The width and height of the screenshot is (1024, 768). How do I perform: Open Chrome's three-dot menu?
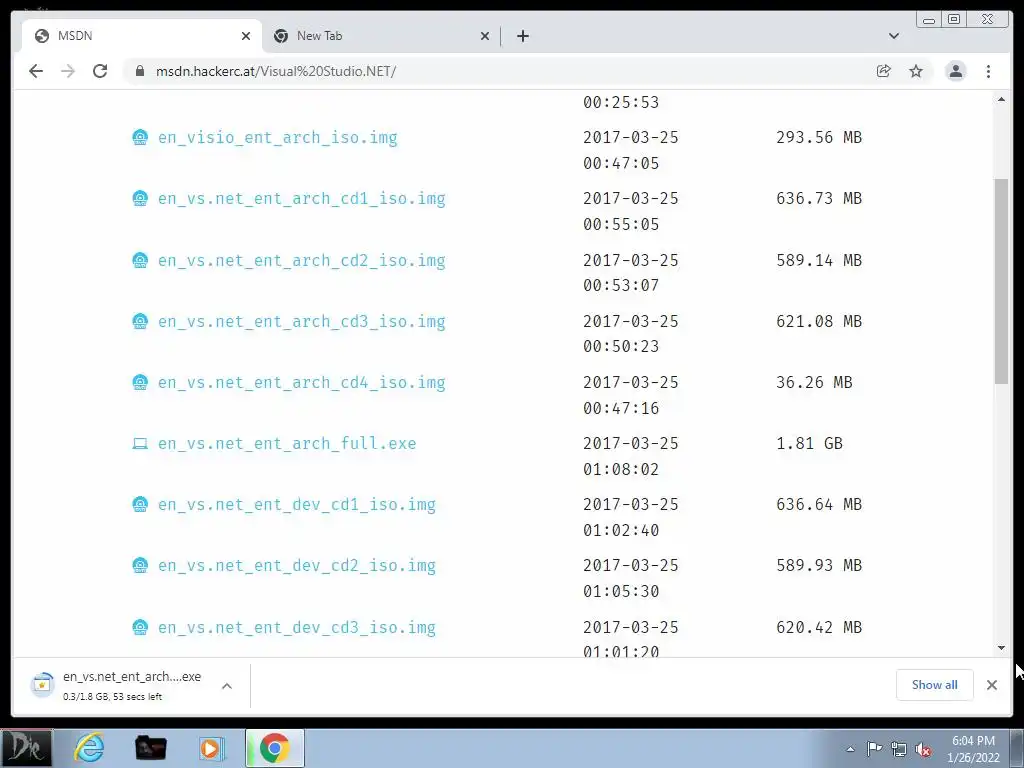click(989, 71)
